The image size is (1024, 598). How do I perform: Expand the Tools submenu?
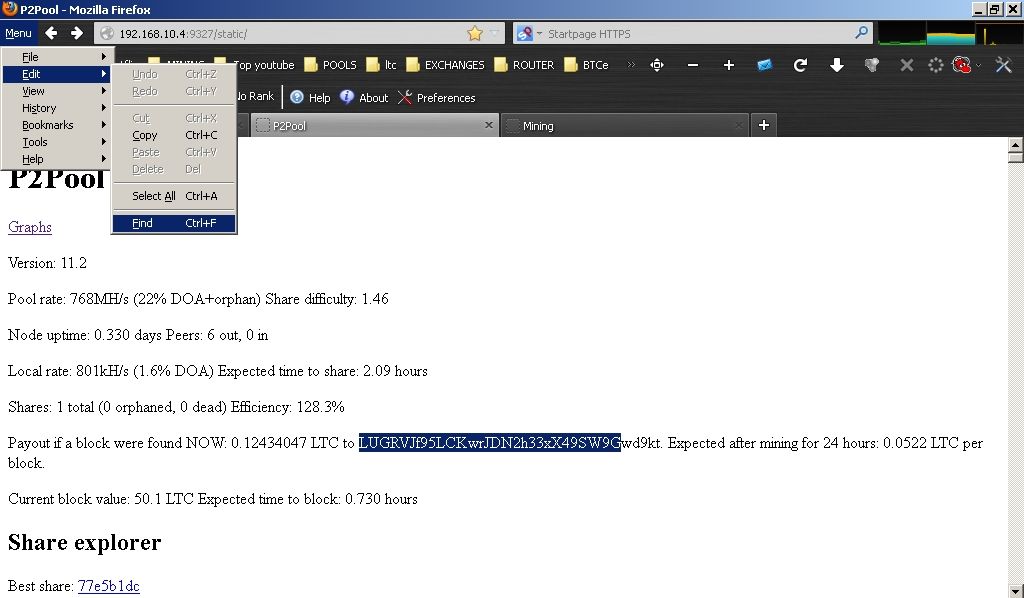click(x=59, y=142)
